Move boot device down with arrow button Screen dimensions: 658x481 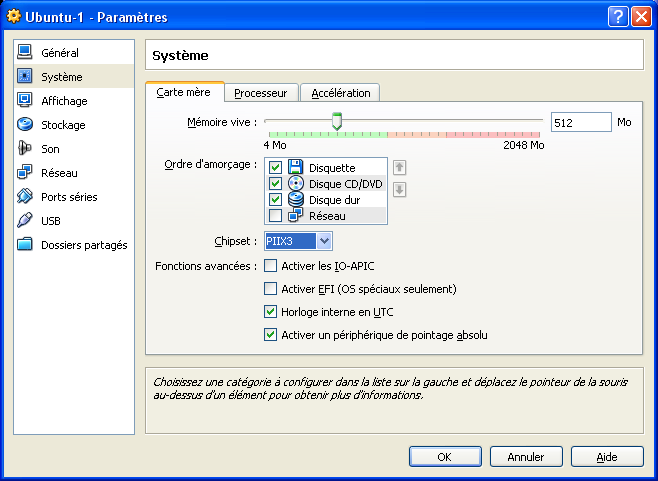[400, 189]
